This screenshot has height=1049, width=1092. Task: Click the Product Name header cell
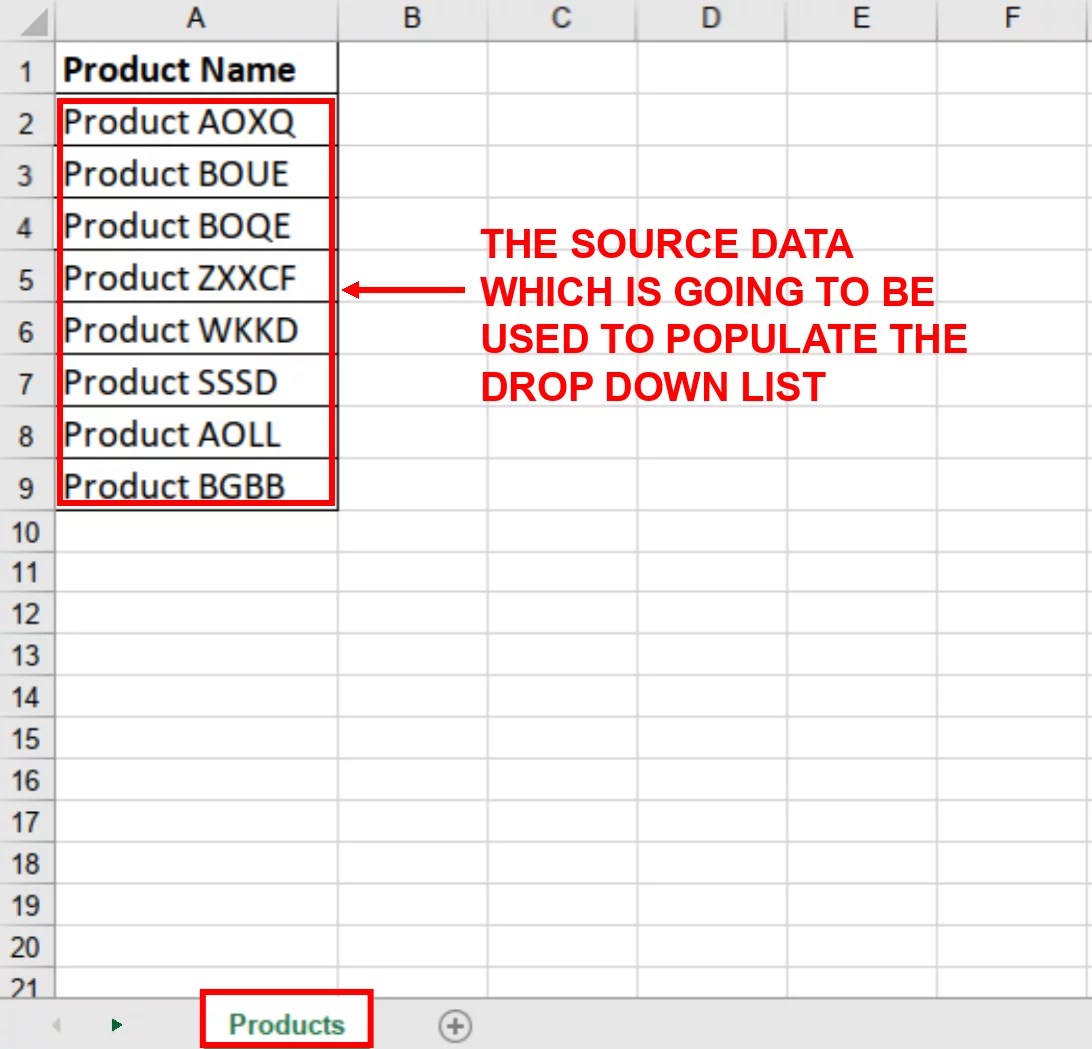coord(197,69)
